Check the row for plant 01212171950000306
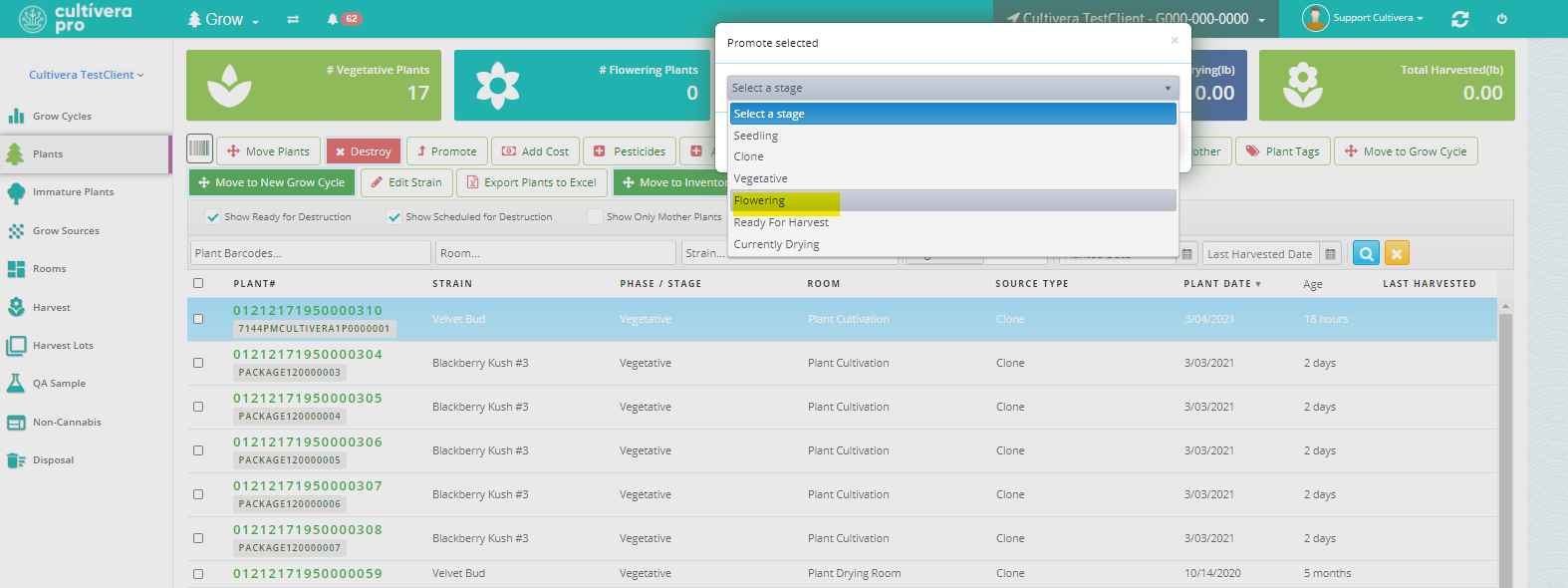 click(x=198, y=450)
